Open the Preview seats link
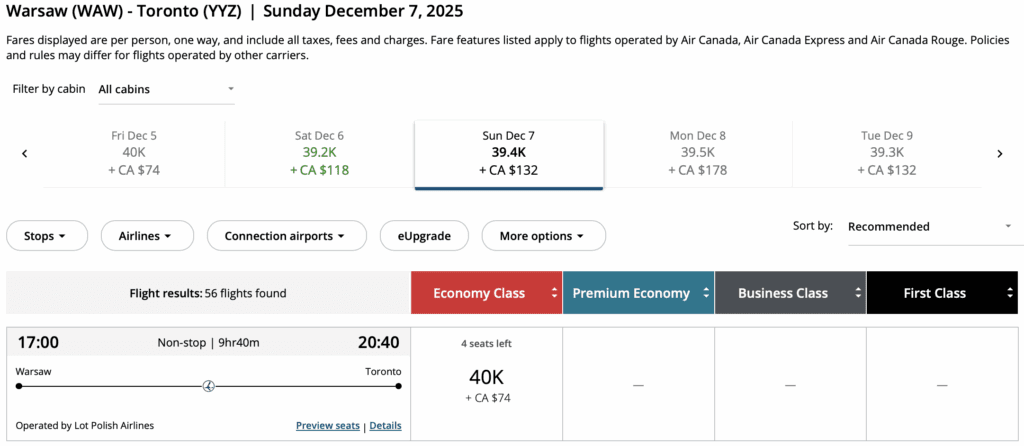This screenshot has height=446, width=1024. tap(327, 426)
